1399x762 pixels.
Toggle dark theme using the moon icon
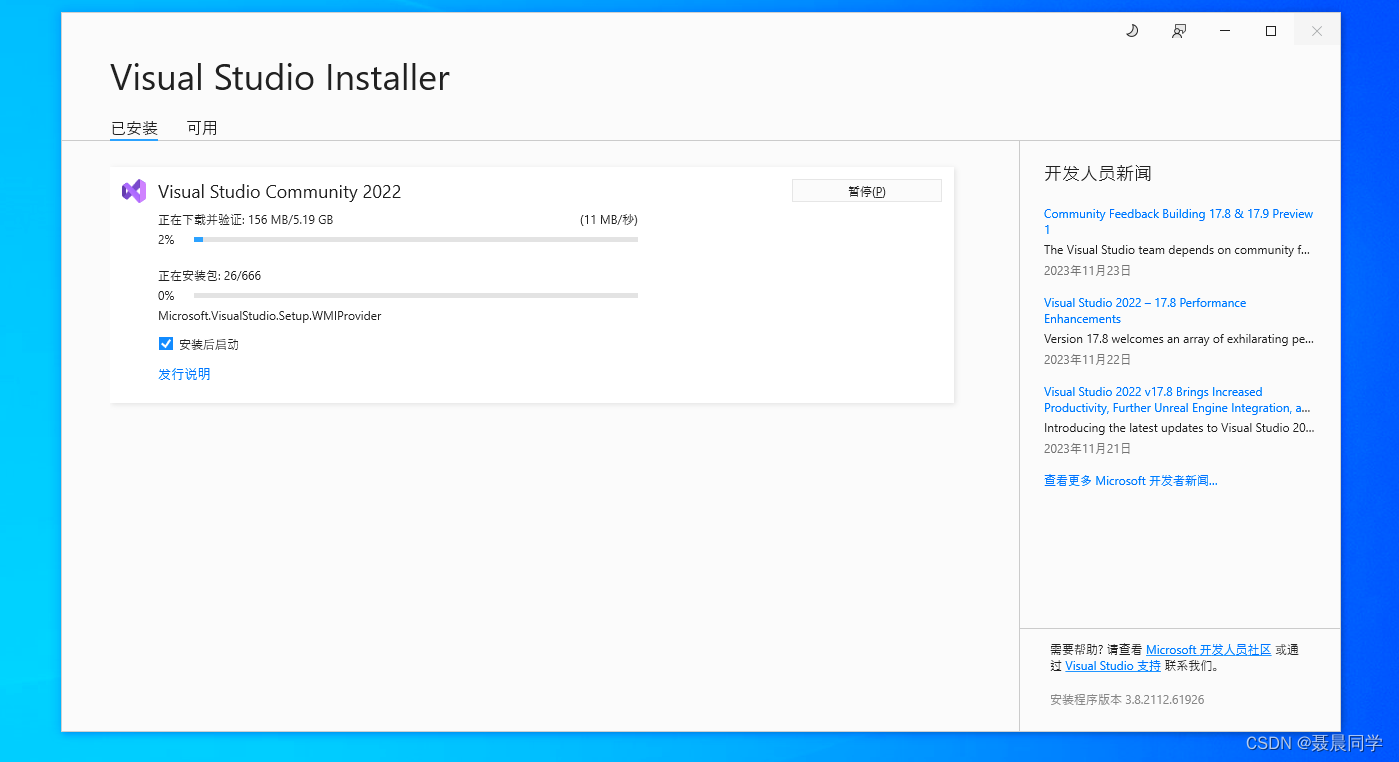coord(1131,30)
